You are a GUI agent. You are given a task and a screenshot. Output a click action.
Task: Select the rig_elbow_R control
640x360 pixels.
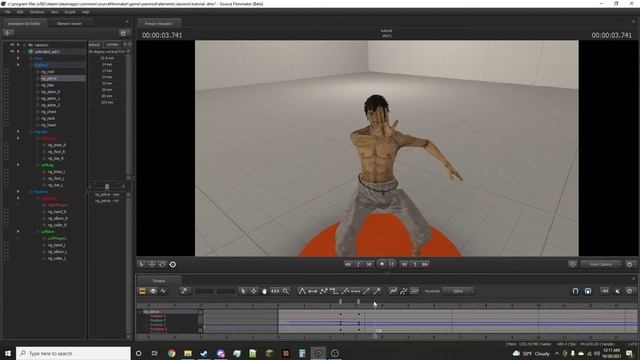(57, 218)
